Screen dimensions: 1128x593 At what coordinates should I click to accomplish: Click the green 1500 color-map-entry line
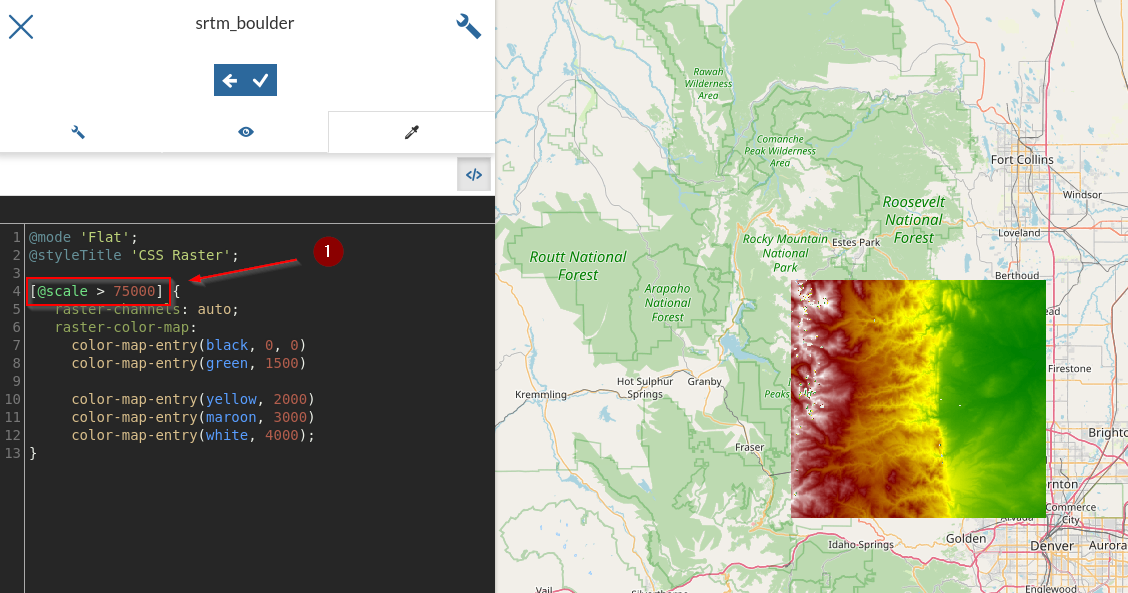tap(188, 363)
